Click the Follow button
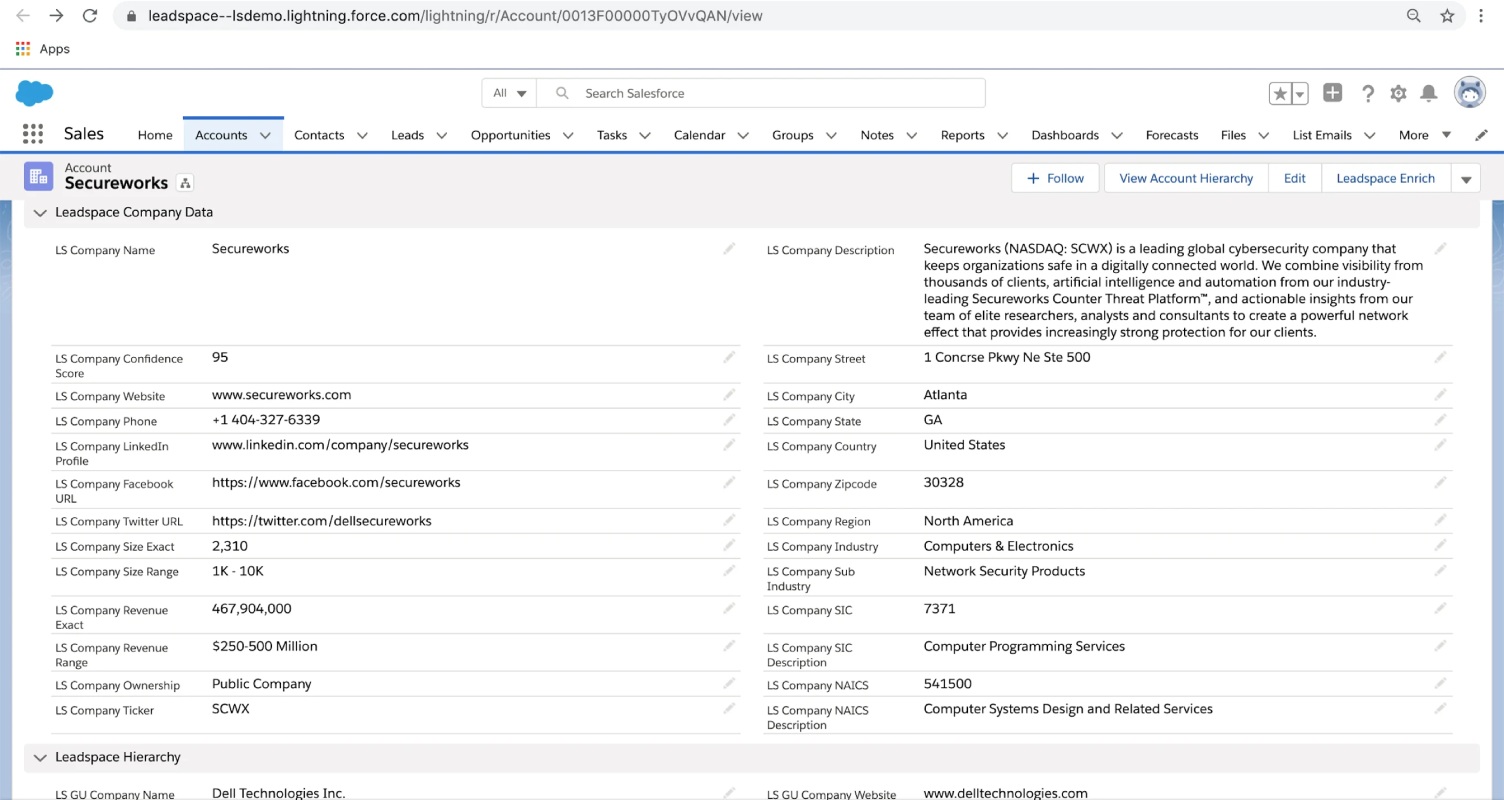1504x800 pixels. (x=1055, y=178)
